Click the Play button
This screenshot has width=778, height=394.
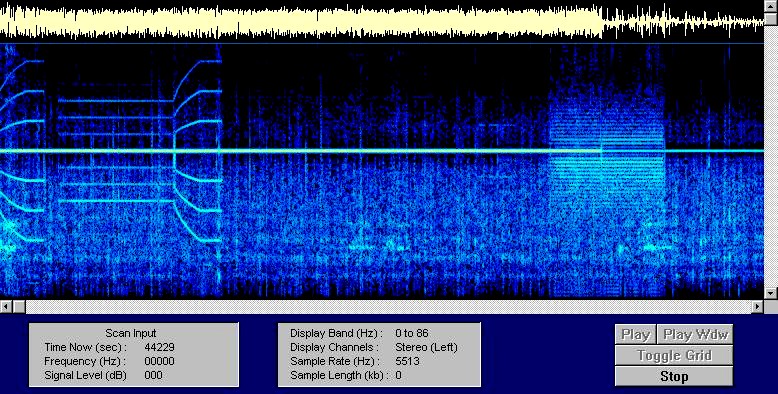point(636,334)
